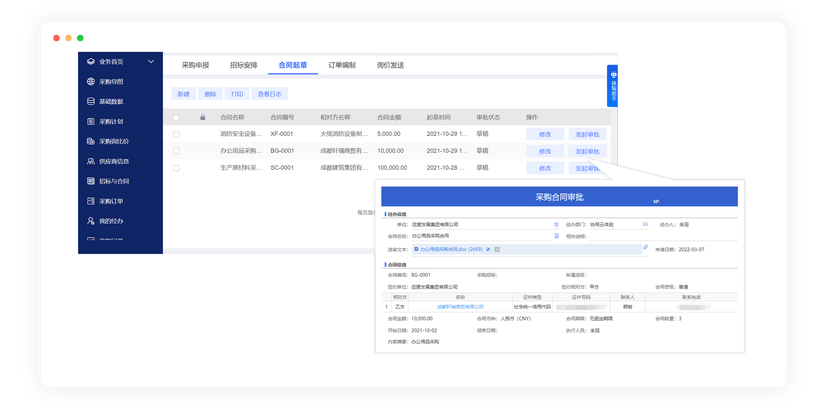Click the green macOS maximize dot
The width and height of the screenshot is (828, 413).
pyautogui.click(x=80, y=38)
